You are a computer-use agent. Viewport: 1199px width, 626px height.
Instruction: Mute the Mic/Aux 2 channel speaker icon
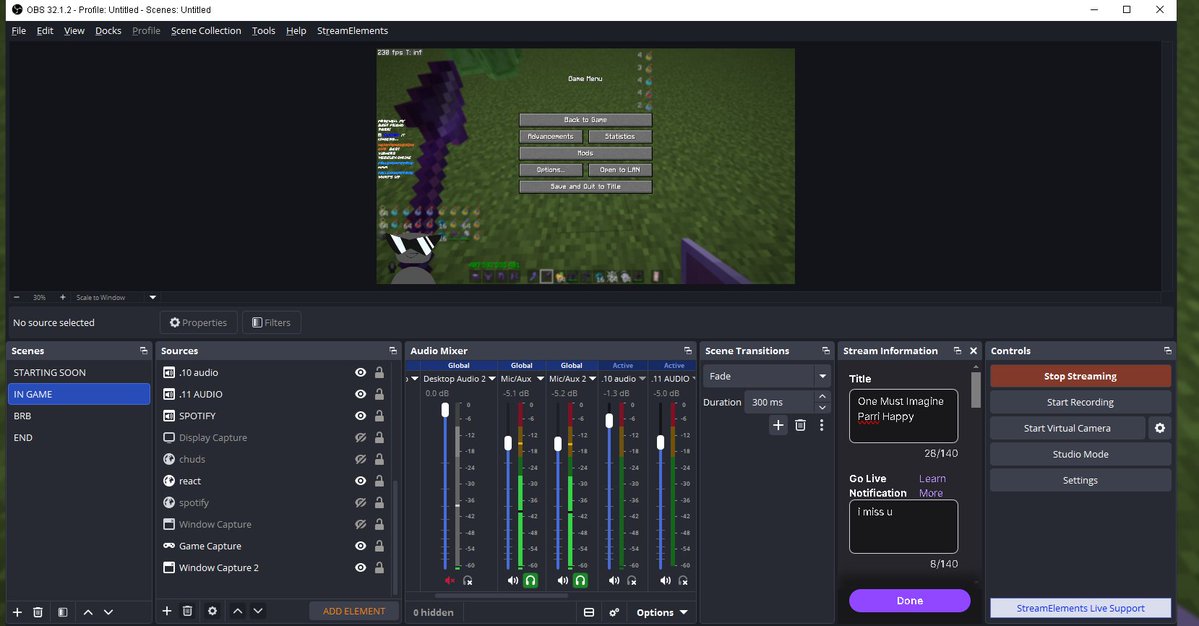coord(563,581)
